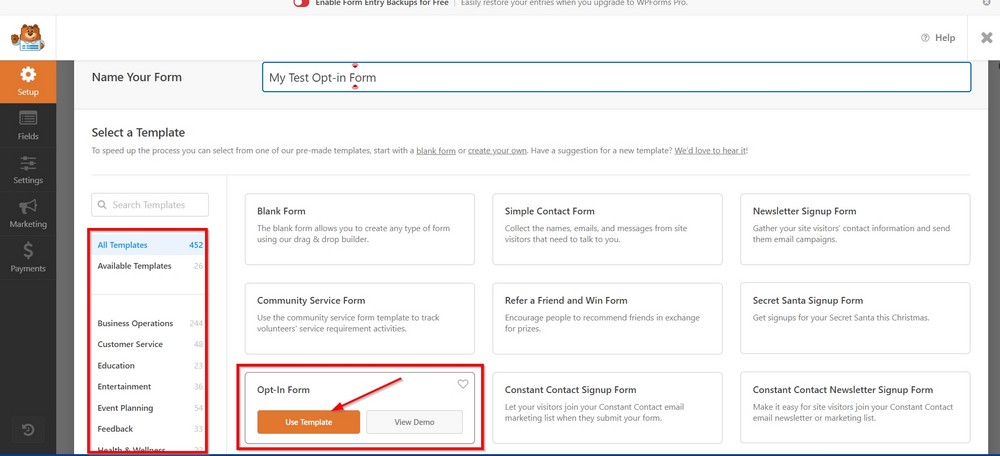
Task: Click the search magnifier icon
Action: (x=103, y=205)
